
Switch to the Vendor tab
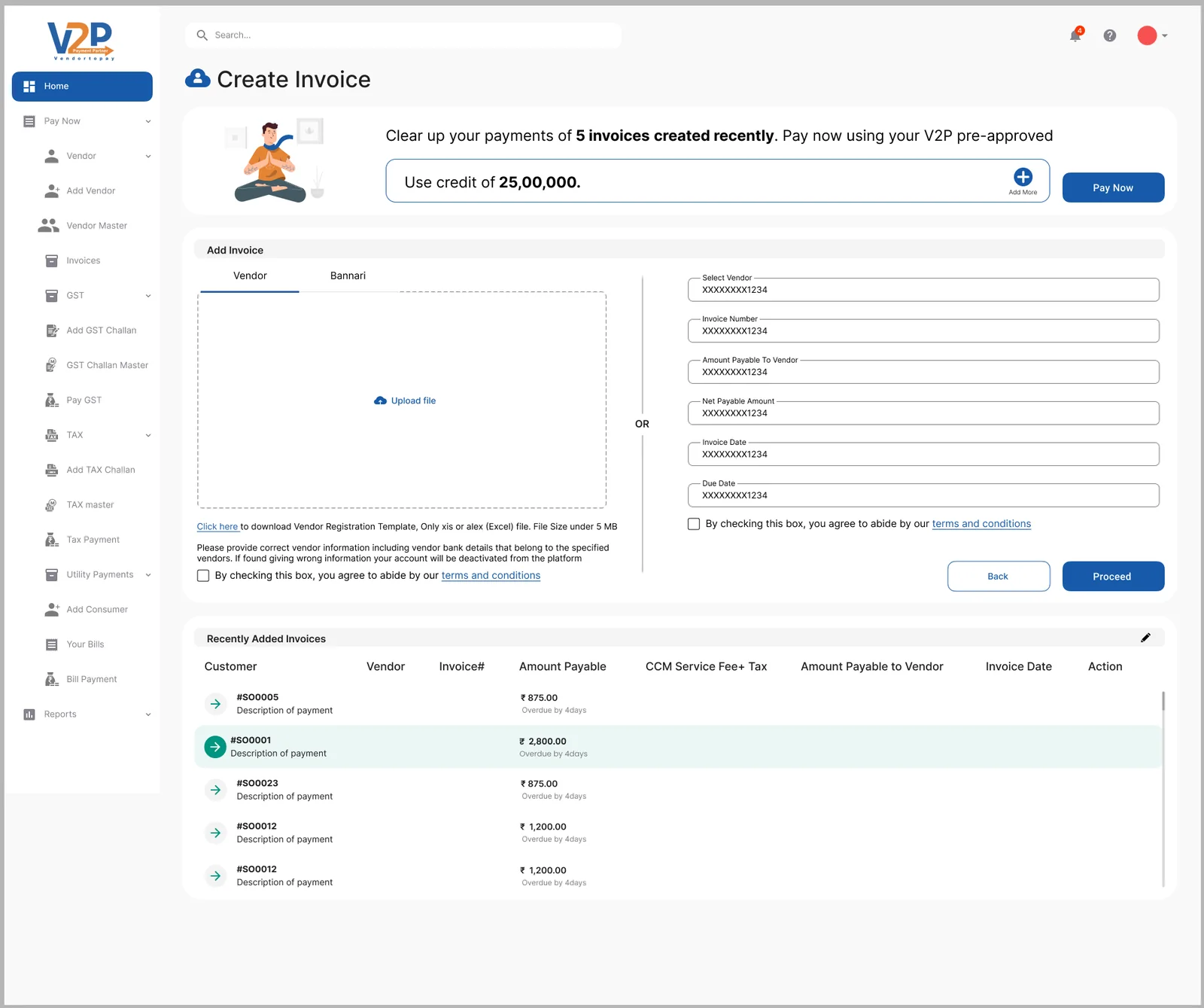pos(250,276)
